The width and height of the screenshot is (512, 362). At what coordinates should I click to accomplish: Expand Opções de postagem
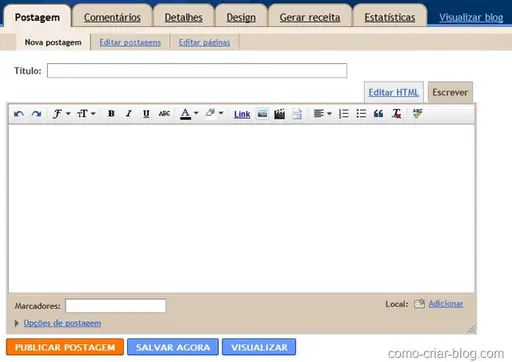62,323
